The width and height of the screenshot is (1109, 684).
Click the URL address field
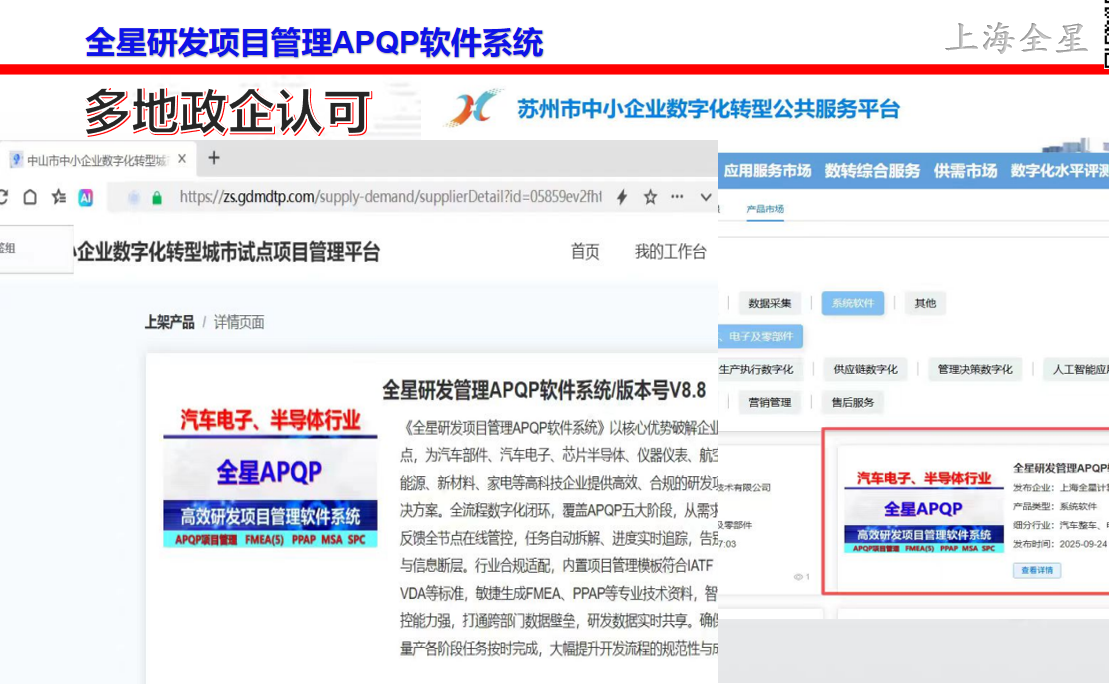[x=390, y=197]
